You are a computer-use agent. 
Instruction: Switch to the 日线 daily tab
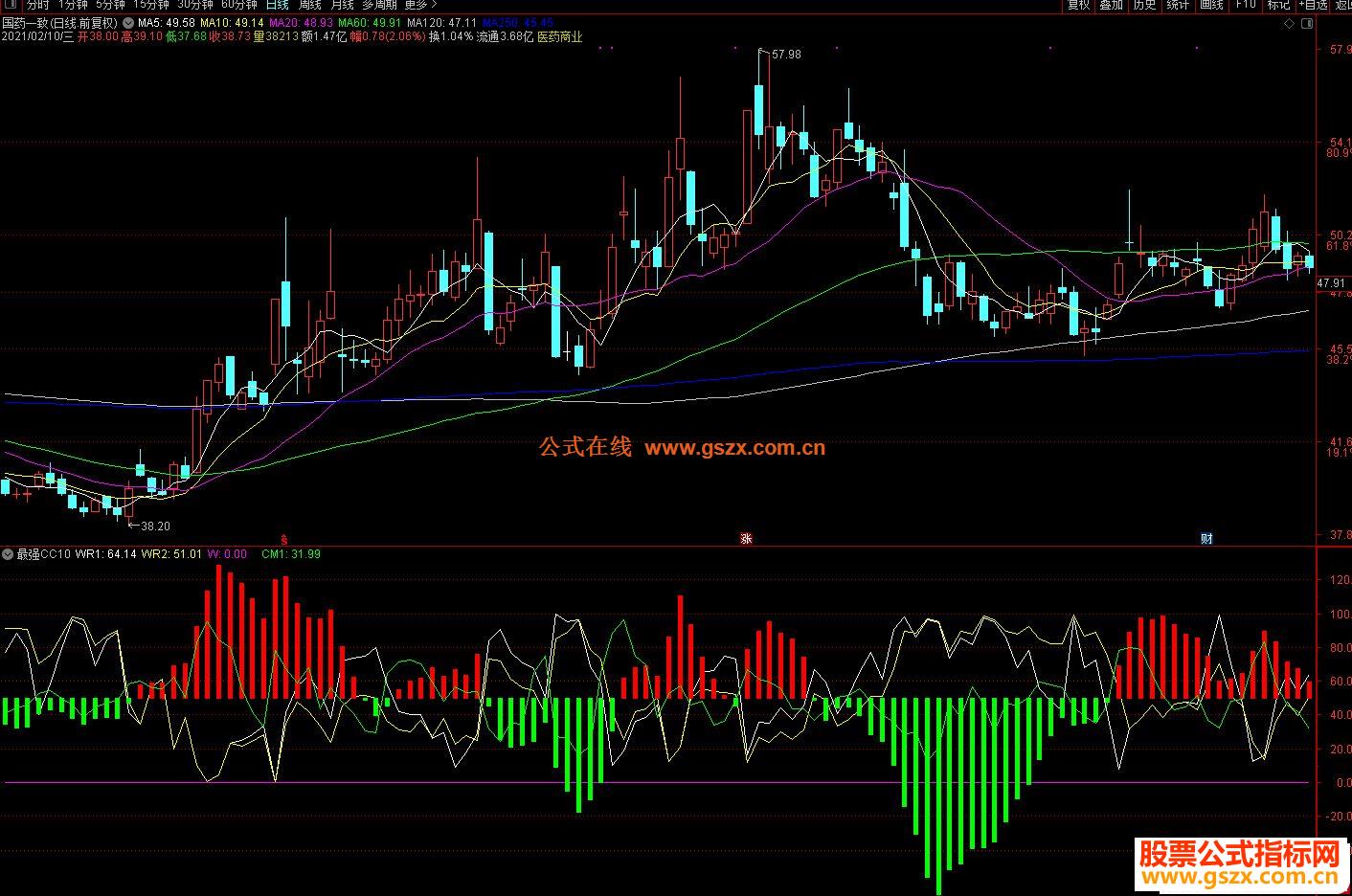pyautogui.click(x=277, y=5)
